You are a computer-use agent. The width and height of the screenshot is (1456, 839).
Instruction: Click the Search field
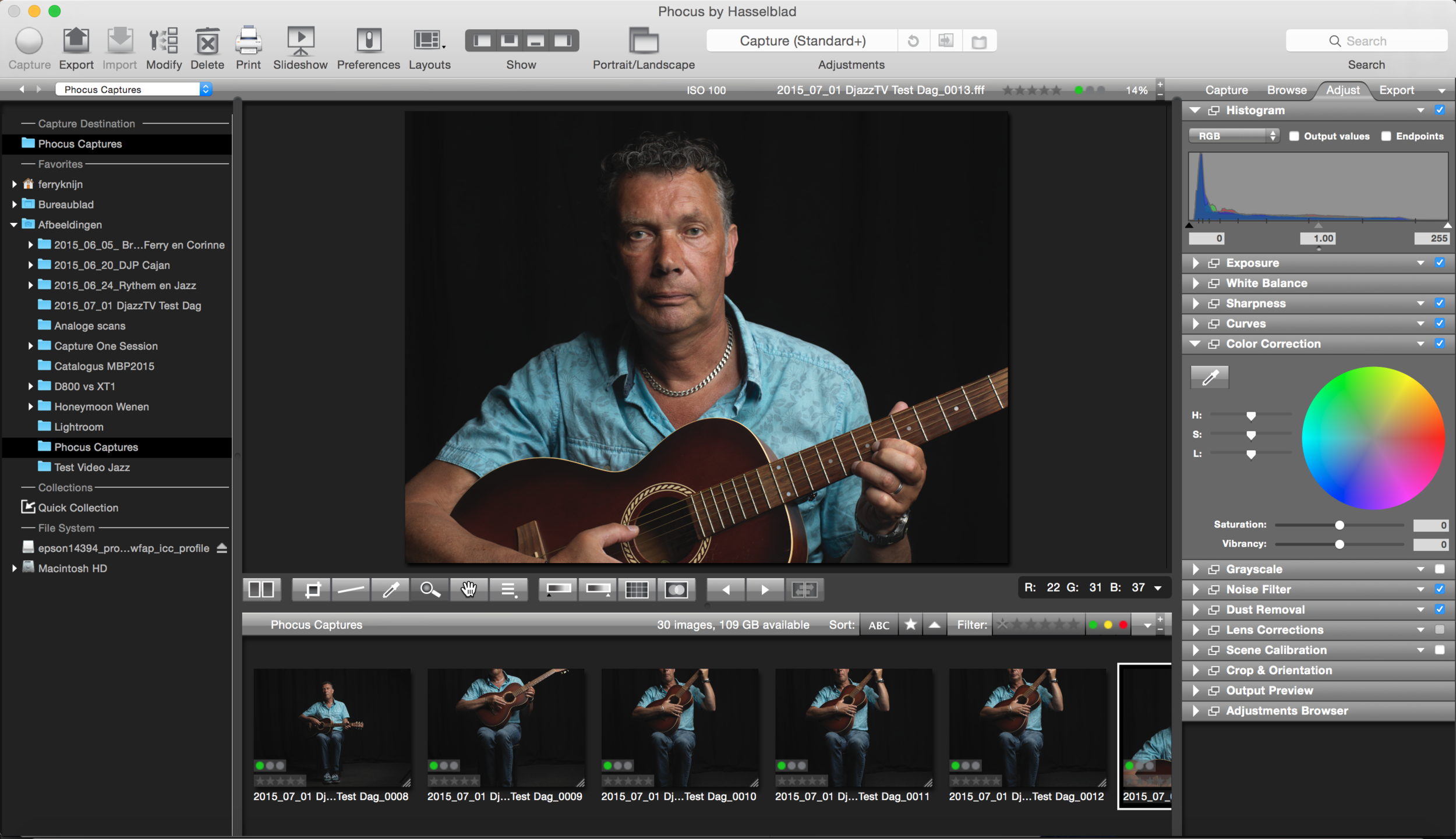(1366, 41)
